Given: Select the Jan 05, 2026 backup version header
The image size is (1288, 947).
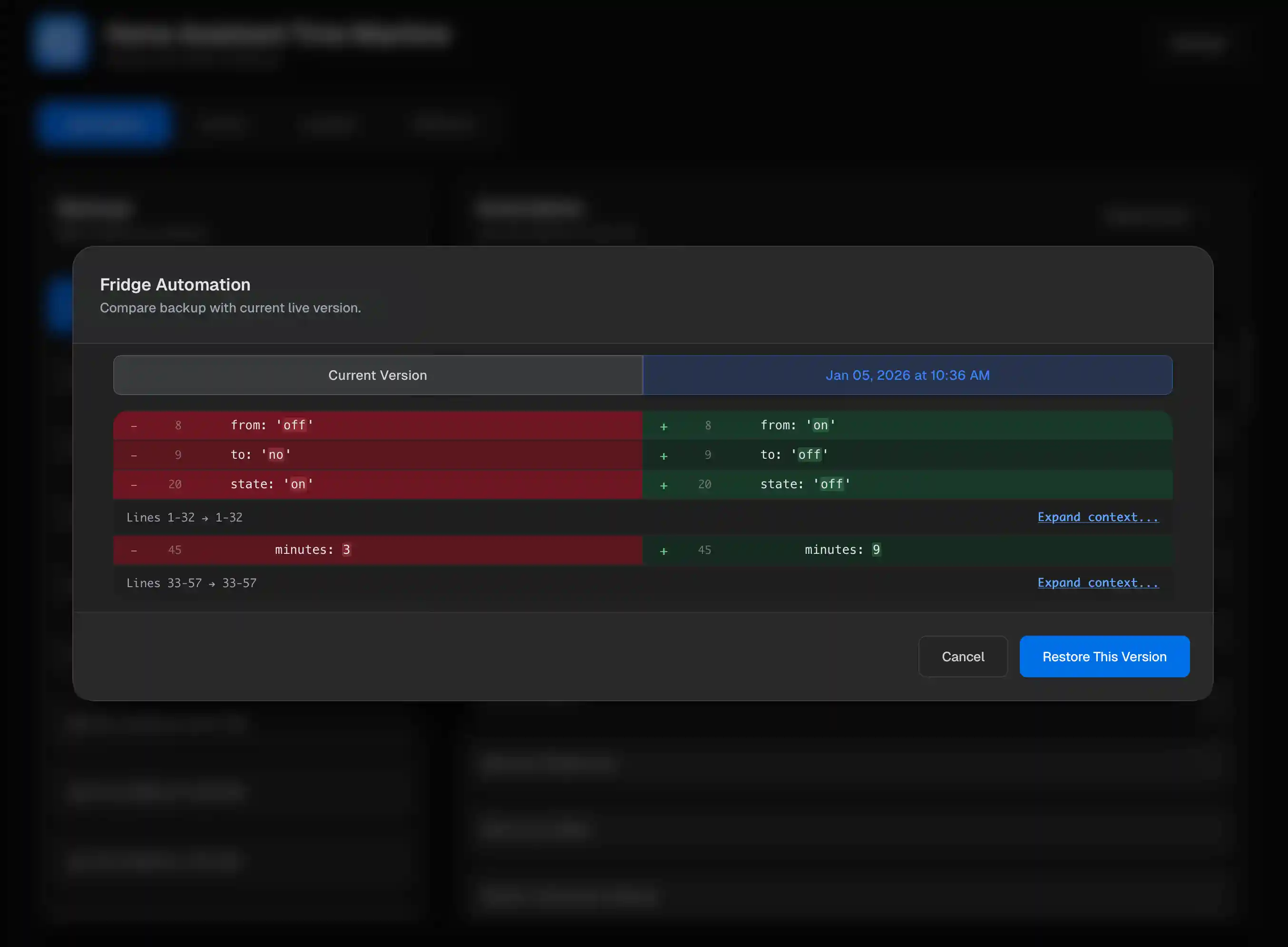Looking at the screenshot, I should [907, 375].
